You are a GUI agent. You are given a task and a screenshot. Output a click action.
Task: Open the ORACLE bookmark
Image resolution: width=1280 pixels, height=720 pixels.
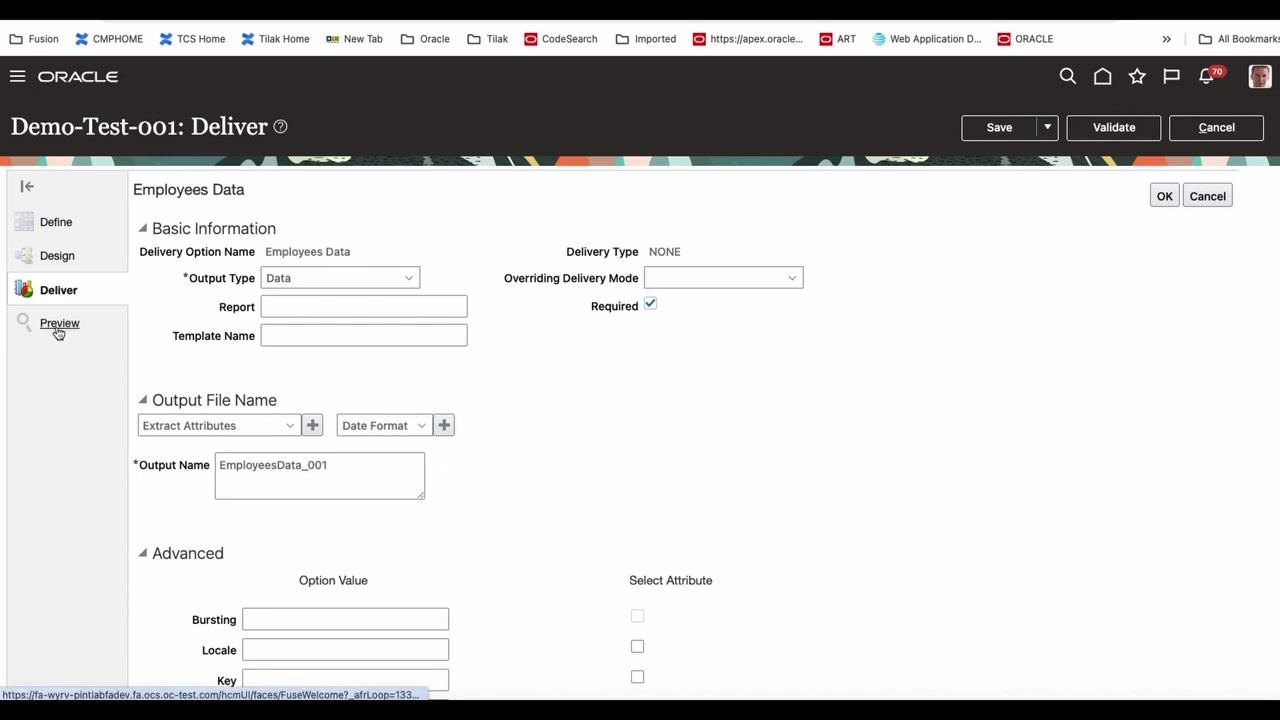(x=1025, y=39)
